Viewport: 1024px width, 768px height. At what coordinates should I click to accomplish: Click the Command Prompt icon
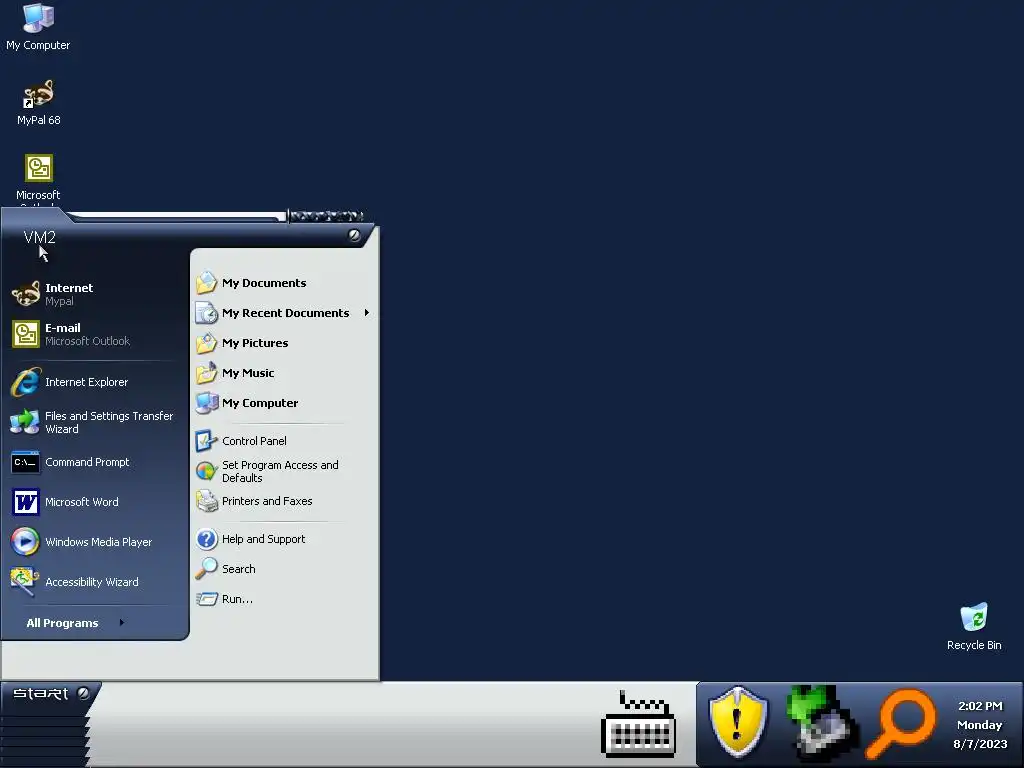pyautogui.click(x=25, y=462)
